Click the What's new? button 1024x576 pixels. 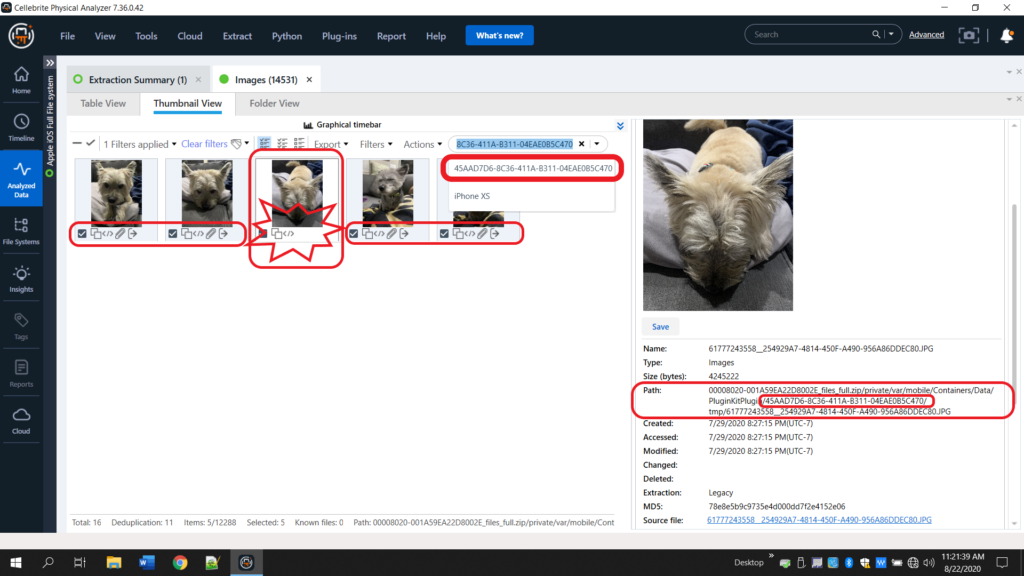(500, 35)
